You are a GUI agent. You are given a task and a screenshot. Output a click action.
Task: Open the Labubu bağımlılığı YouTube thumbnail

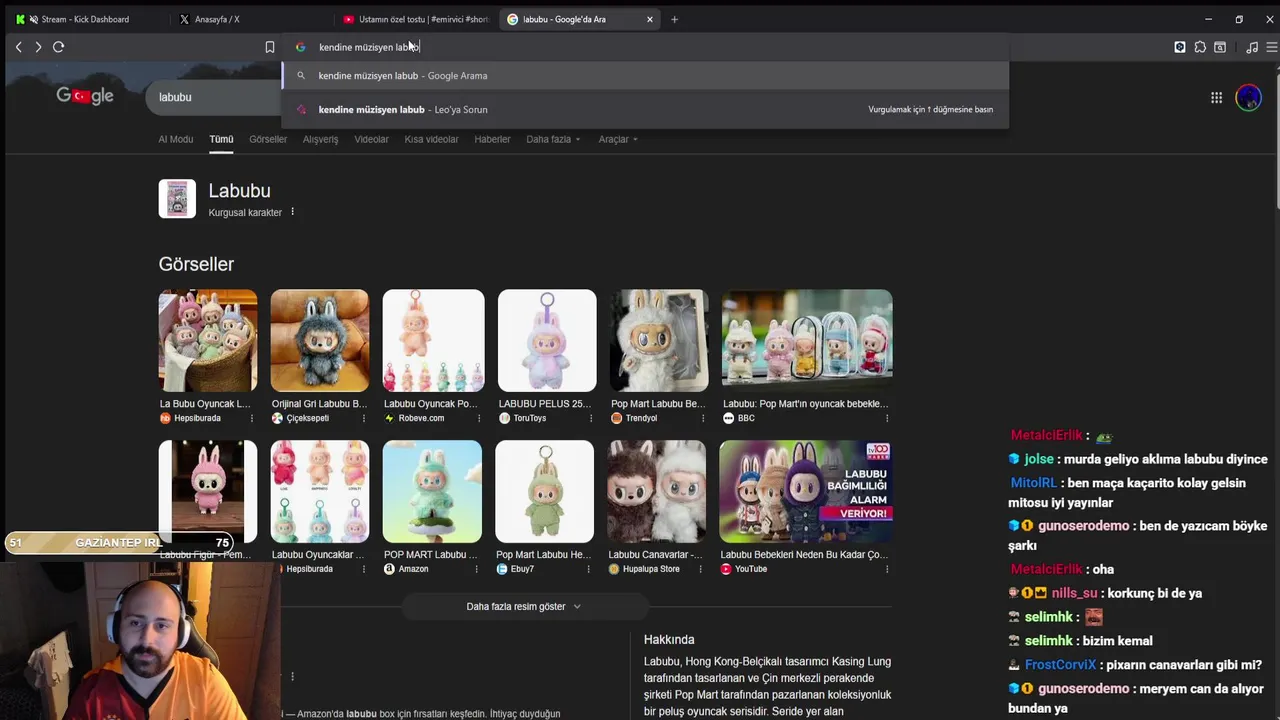(x=805, y=492)
